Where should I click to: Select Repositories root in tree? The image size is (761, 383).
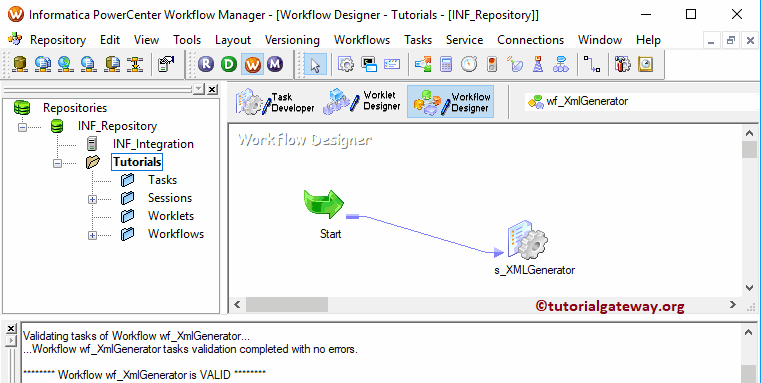click(75, 108)
